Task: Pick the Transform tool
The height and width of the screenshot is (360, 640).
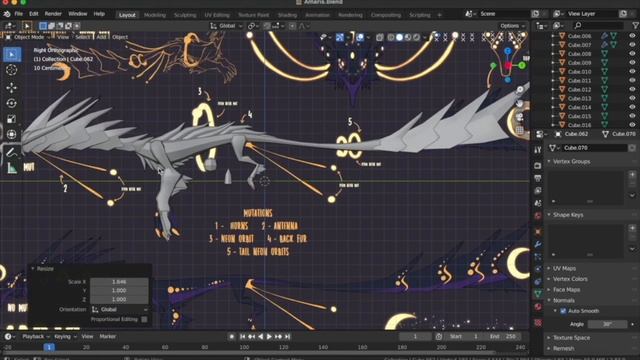Action: 12,134
